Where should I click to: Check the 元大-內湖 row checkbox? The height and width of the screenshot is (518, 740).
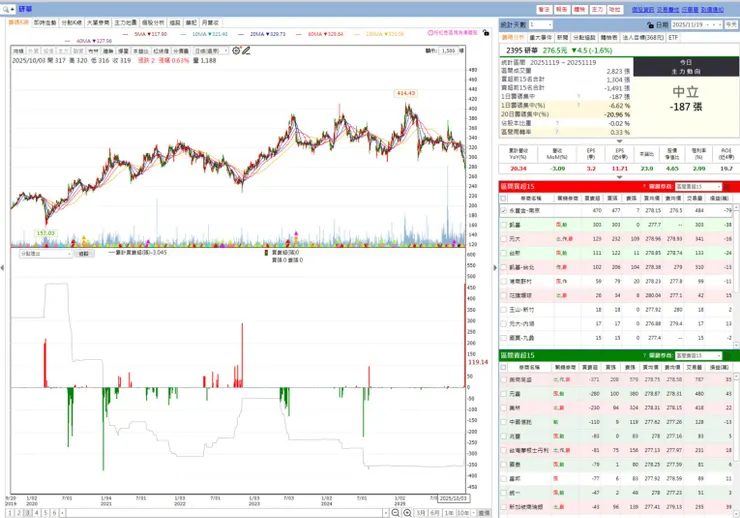click(x=504, y=324)
